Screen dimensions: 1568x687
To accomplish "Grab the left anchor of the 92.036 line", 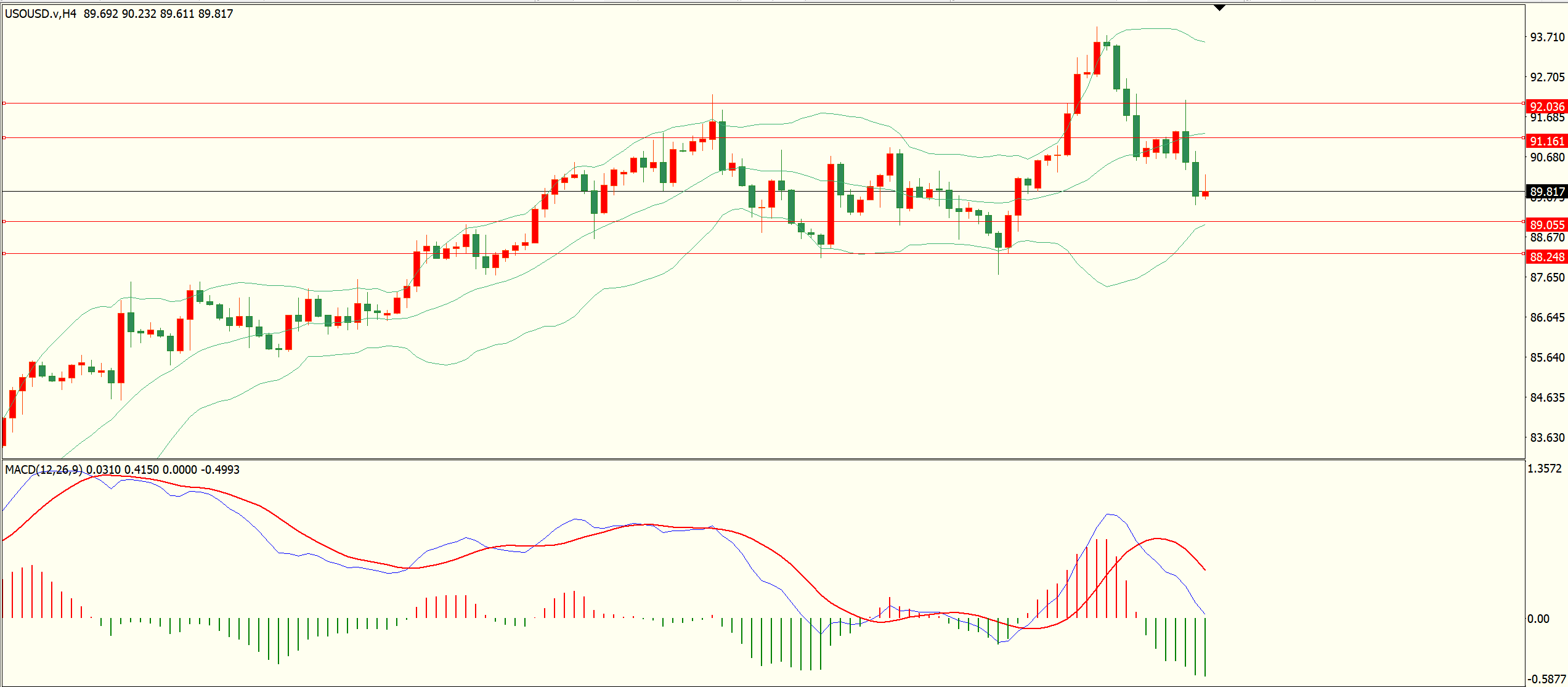I will pyautogui.click(x=4, y=103).
